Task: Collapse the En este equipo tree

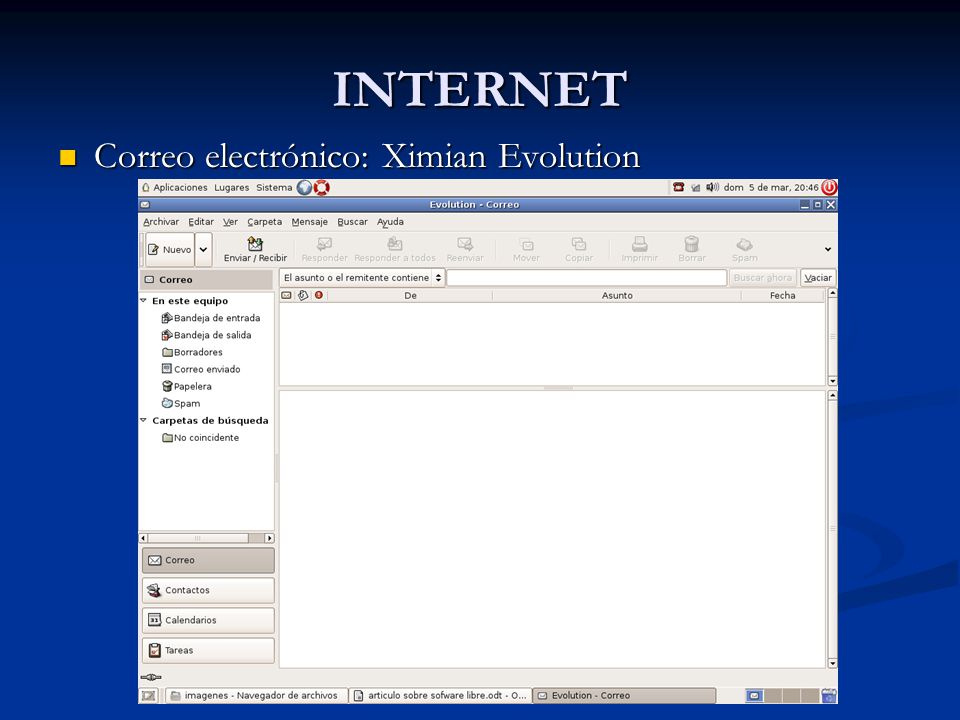Action: (x=143, y=301)
